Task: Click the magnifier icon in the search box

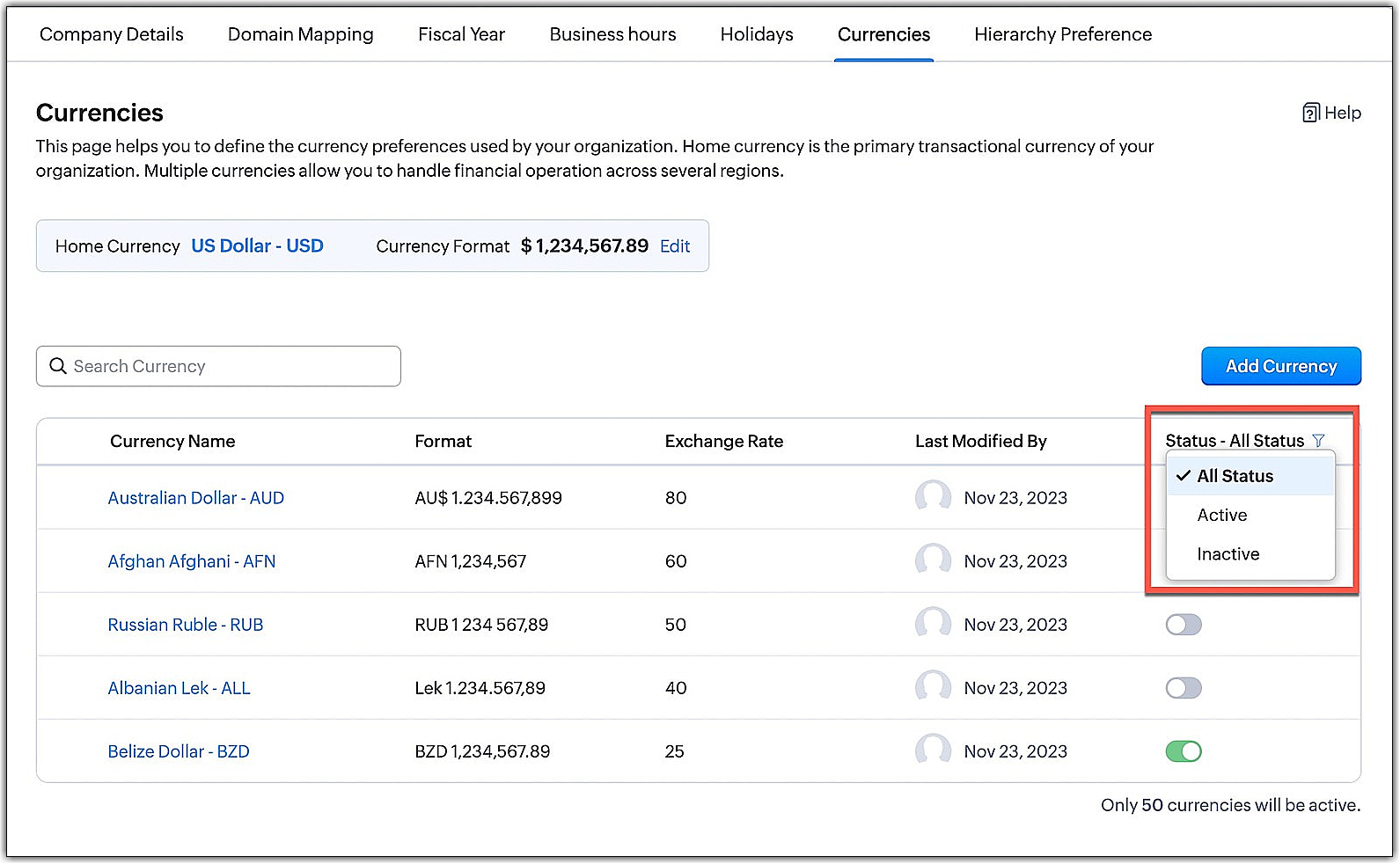Action: 58,366
